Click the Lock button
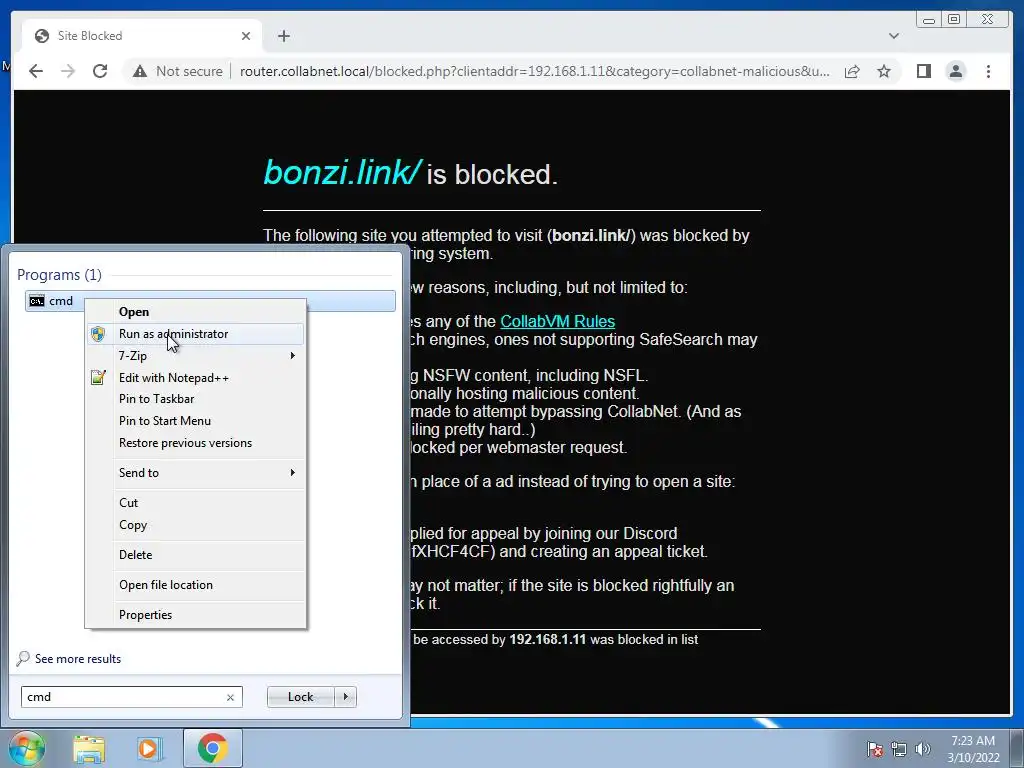 [x=300, y=697]
